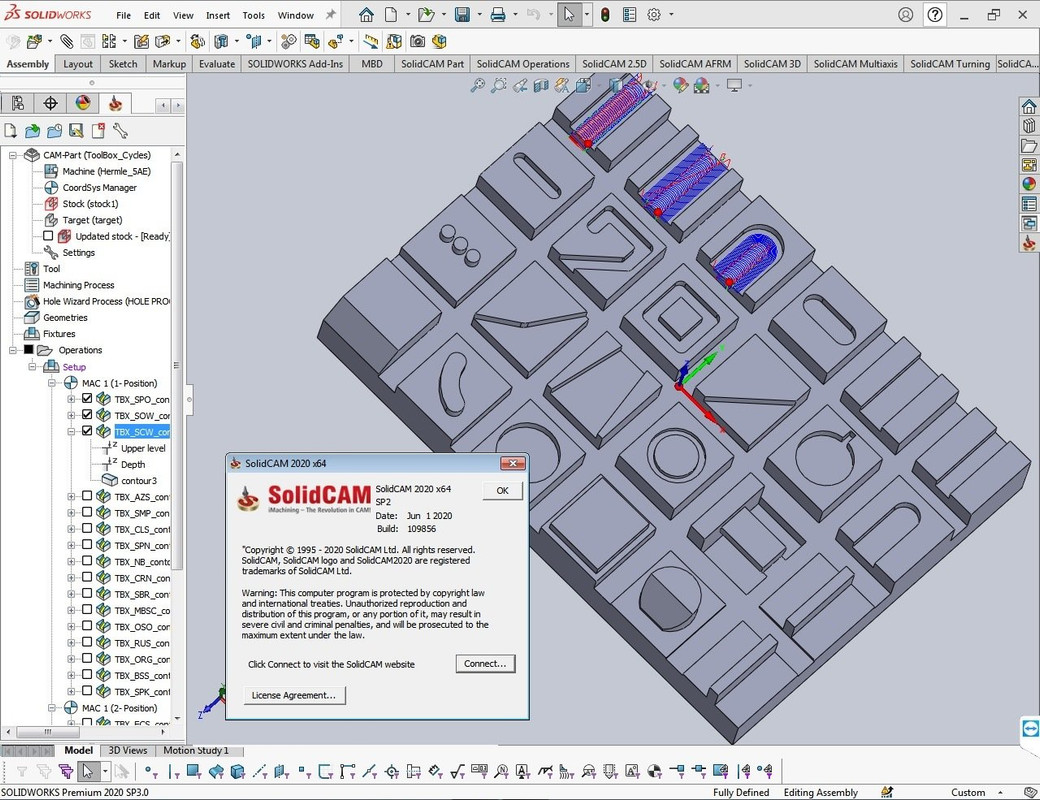Screen dimensions: 1040x800
Task: Click the SolidCAM folder with green arrow icon
Action: tap(32, 131)
